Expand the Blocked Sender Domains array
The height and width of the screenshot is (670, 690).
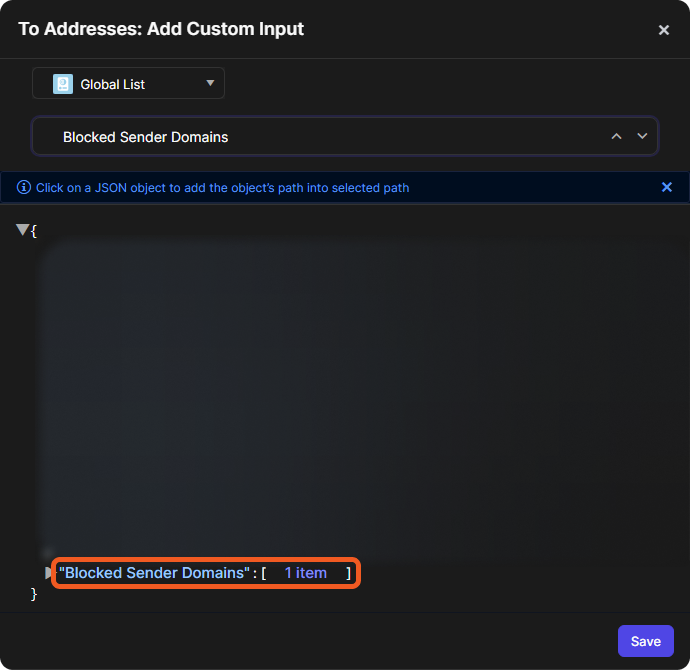[48, 572]
